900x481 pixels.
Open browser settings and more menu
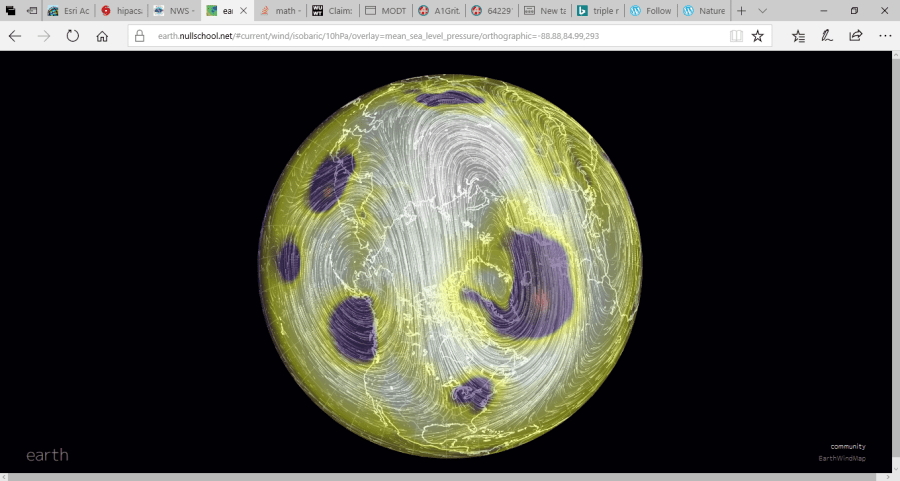pyautogui.click(x=884, y=36)
